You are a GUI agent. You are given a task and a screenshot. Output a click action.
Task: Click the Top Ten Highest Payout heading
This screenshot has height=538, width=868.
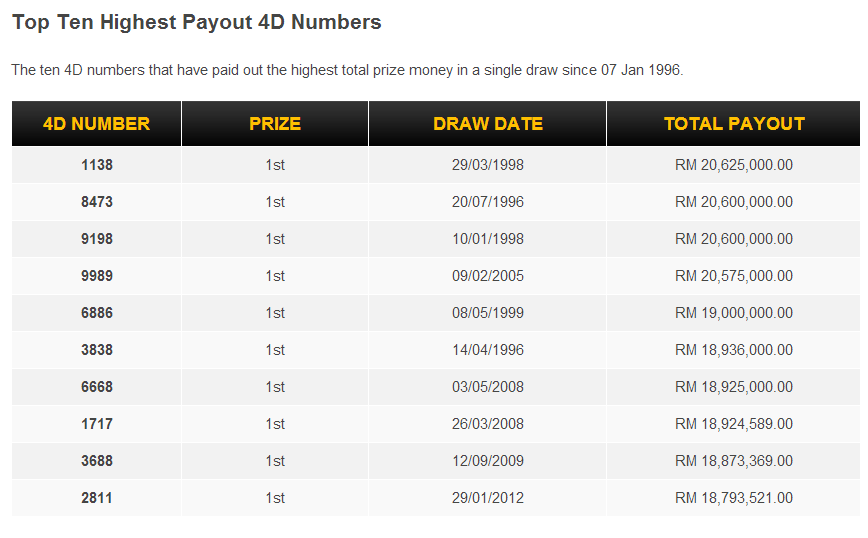tap(197, 22)
